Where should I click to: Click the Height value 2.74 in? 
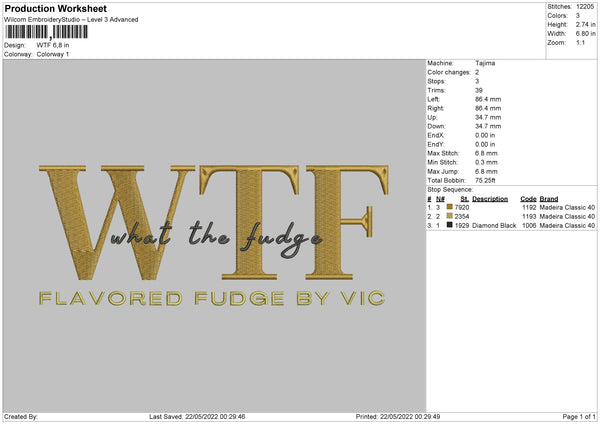click(x=585, y=24)
